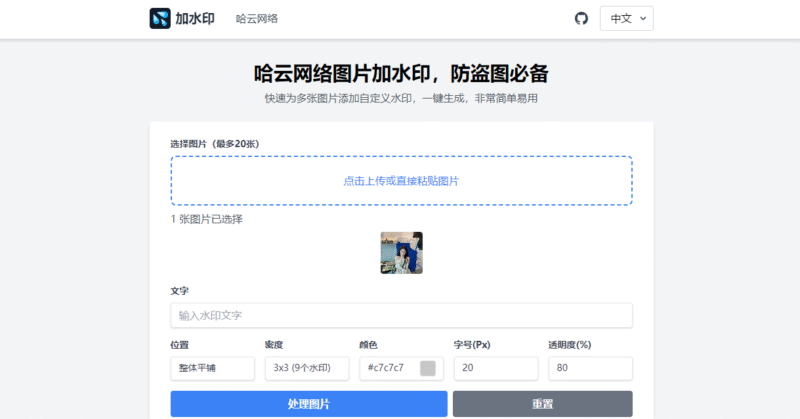Click the 加水印 logo icon
The width and height of the screenshot is (800, 419).
click(160, 18)
